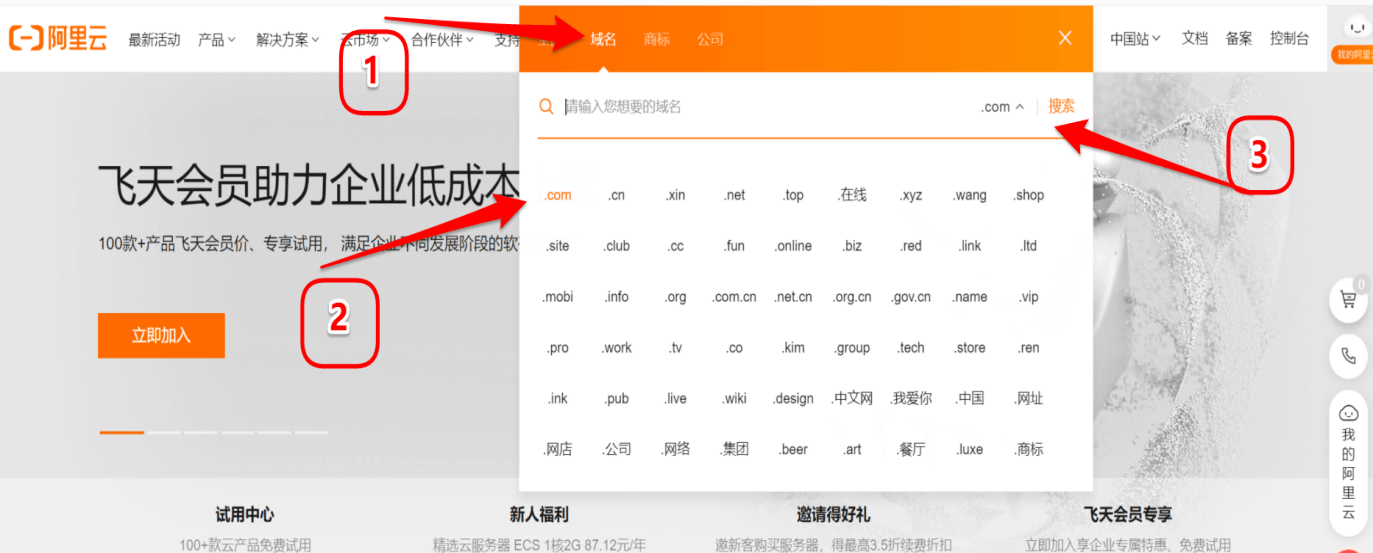The image size is (1373, 553).
Task: Select the .ink suffix
Action: [558, 398]
